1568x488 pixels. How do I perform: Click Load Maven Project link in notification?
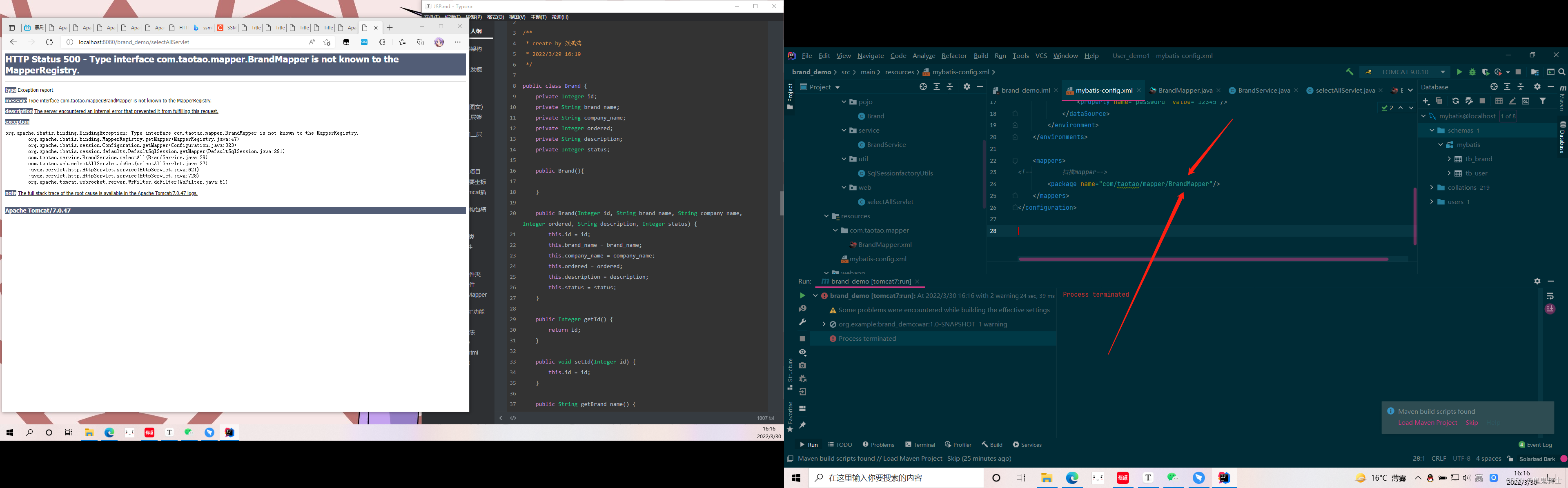click(1428, 422)
